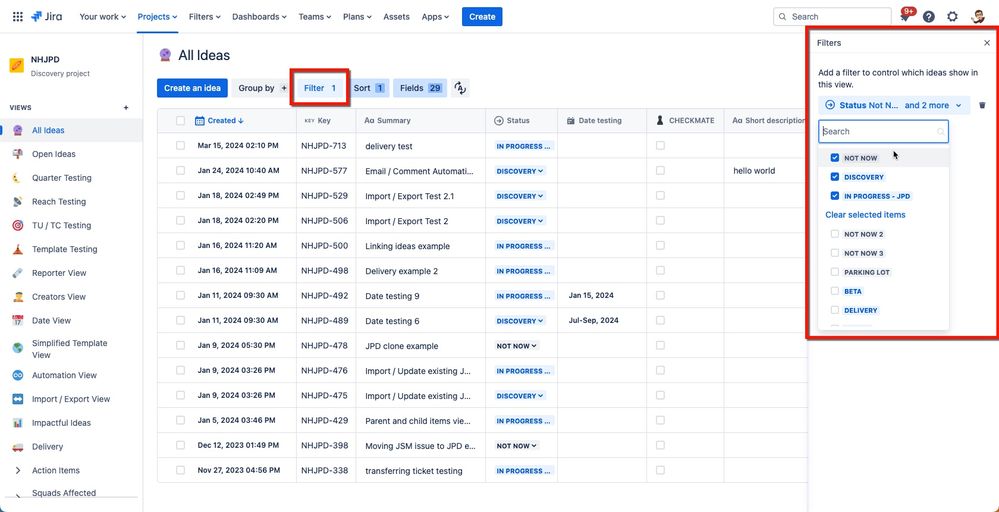The image size is (999, 512).
Task: Check the BETA status option
Action: [x=835, y=291]
